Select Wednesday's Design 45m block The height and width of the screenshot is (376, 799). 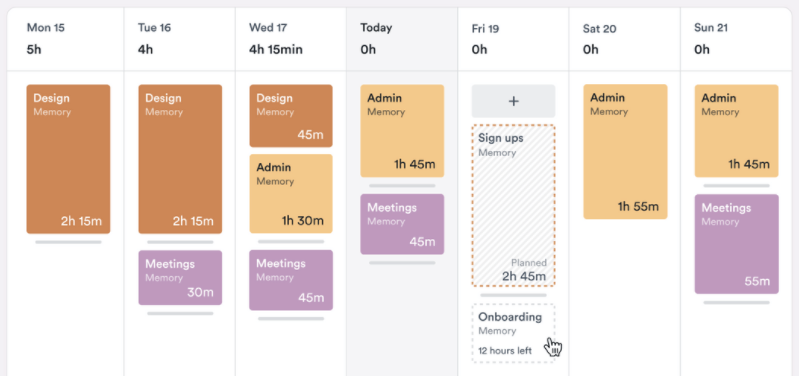(x=291, y=116)
